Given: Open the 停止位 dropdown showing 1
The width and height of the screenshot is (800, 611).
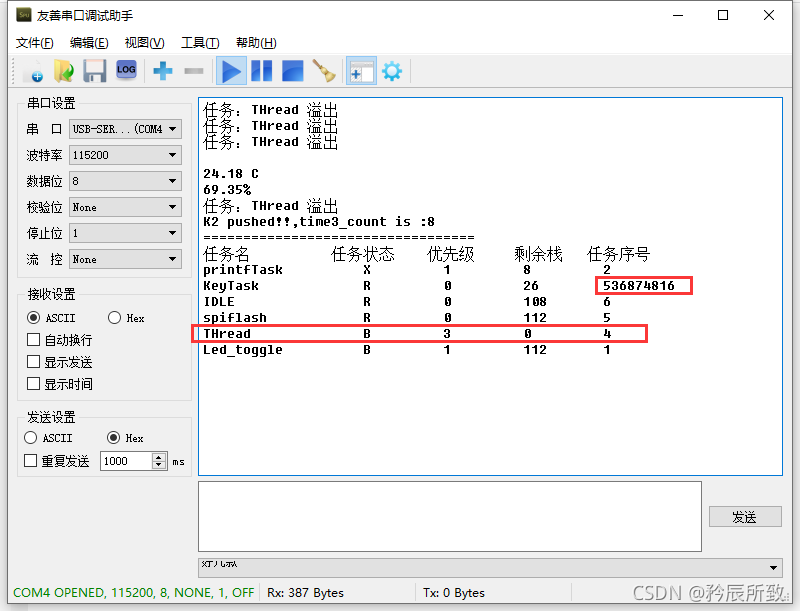Looking at the screenshot, I should pyautogui.click(x=126, y=233).
